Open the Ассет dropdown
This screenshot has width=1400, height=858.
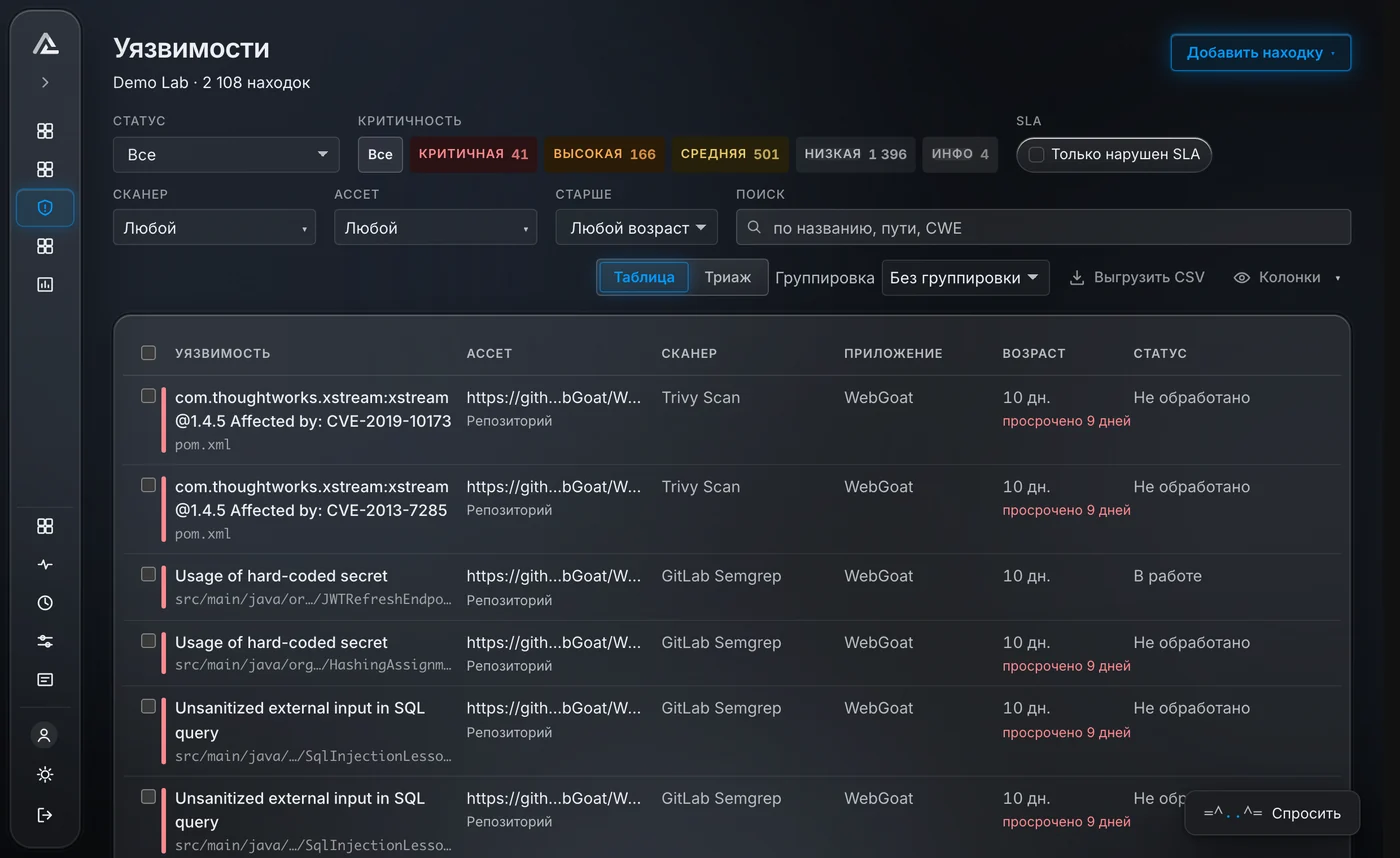pos(435,228)
